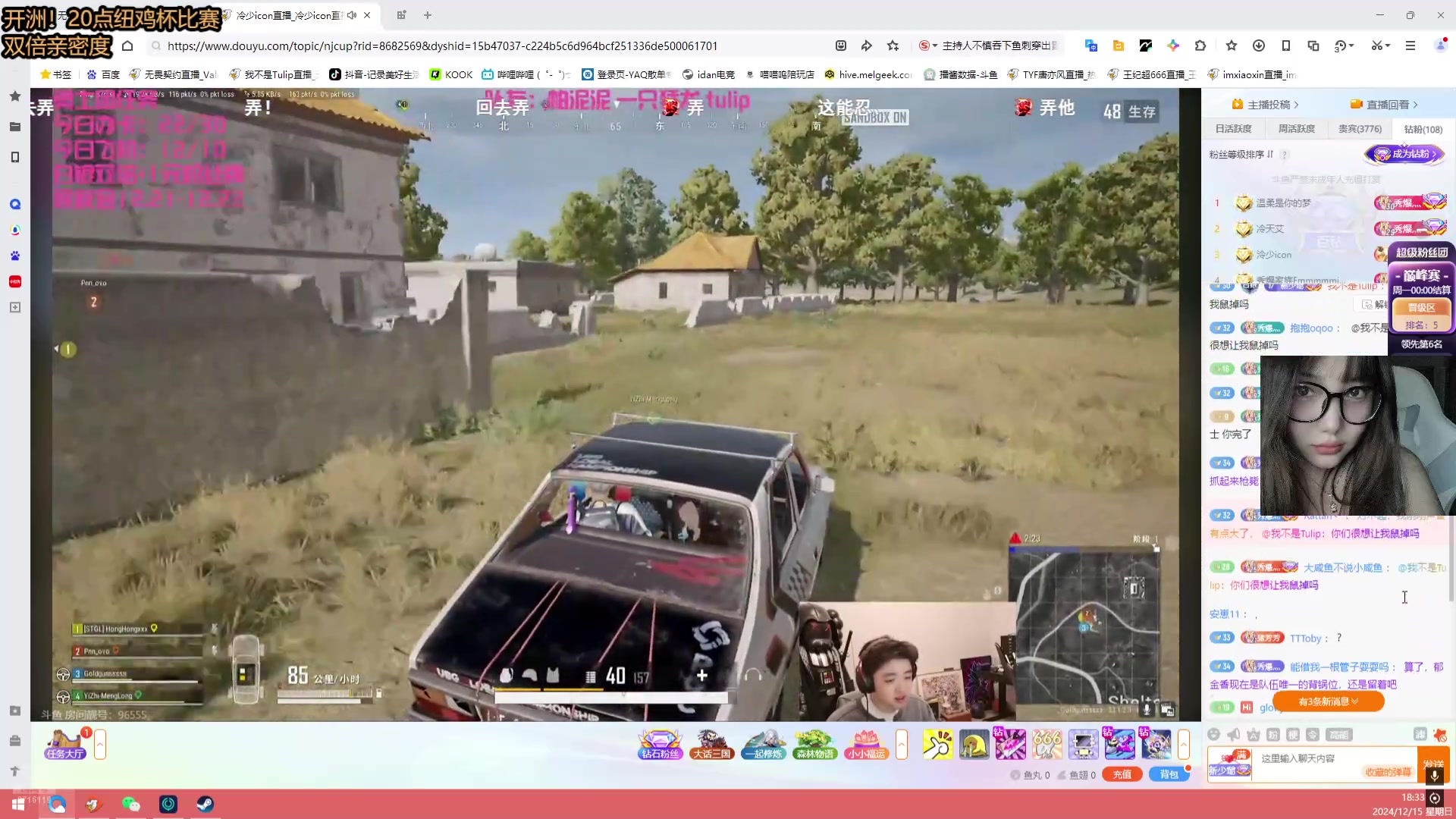Image resolution: width=1456 pixels, height=819 pixels.
Task: Click the share arrow icon in address bar
Action: (867, 45)
